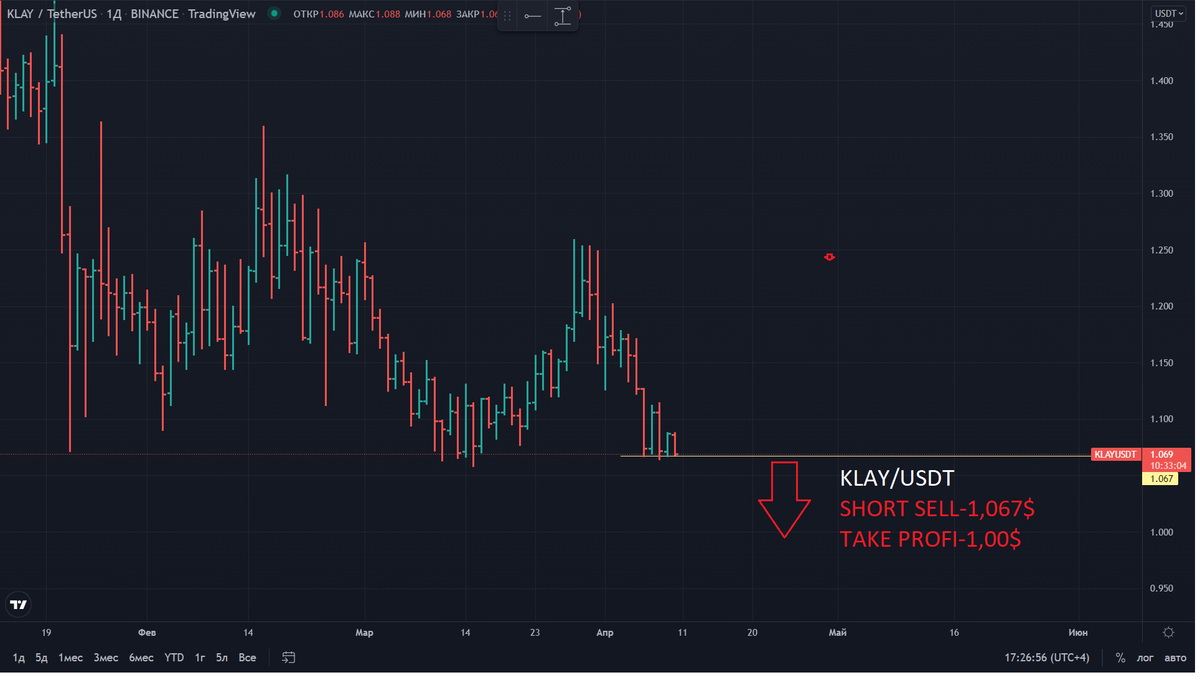Click the green market status dot
Screen dimensions: 1200x680
coord(274,14)
